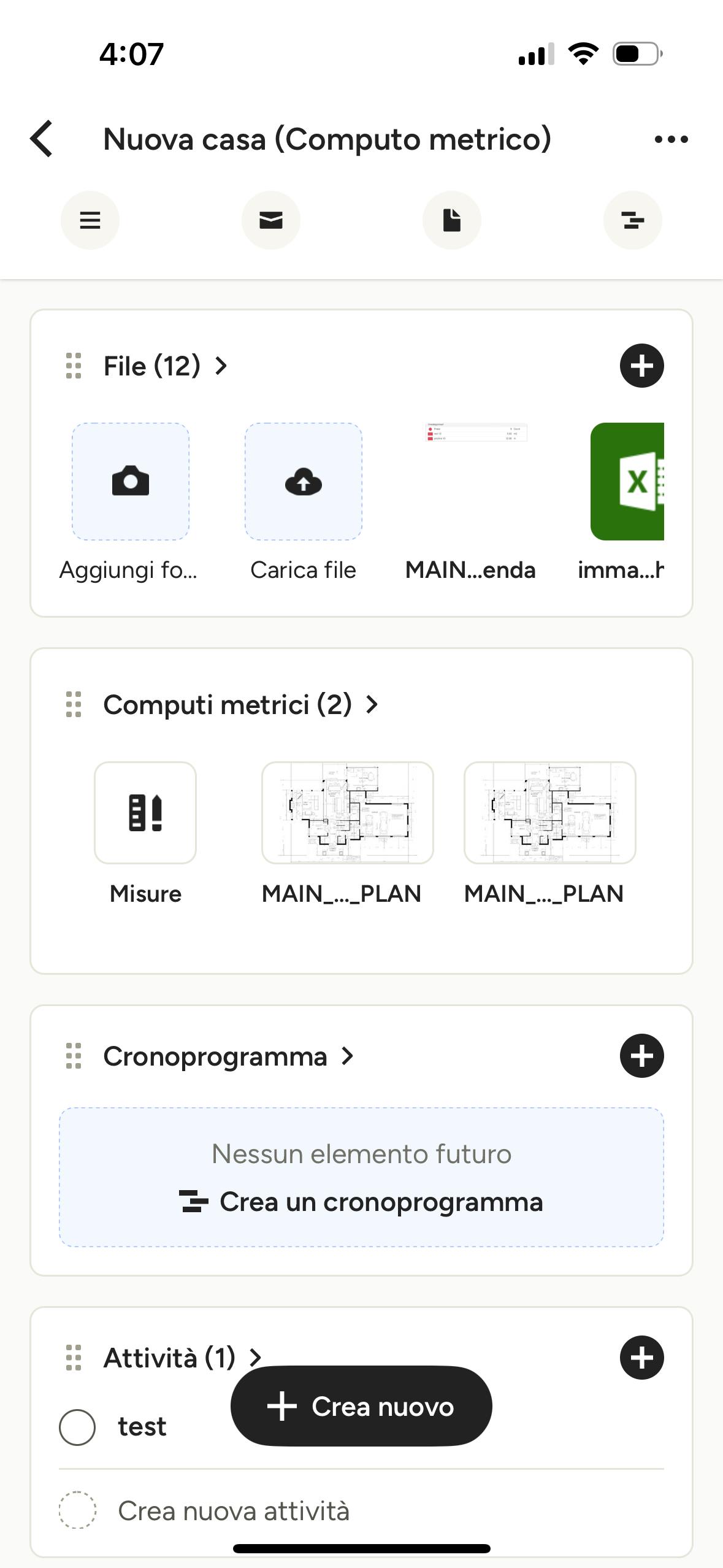Tap the Carica file upload tile
Image resolution: width=723 pixels, height=1568 pixels.
(x=304, y=482)
